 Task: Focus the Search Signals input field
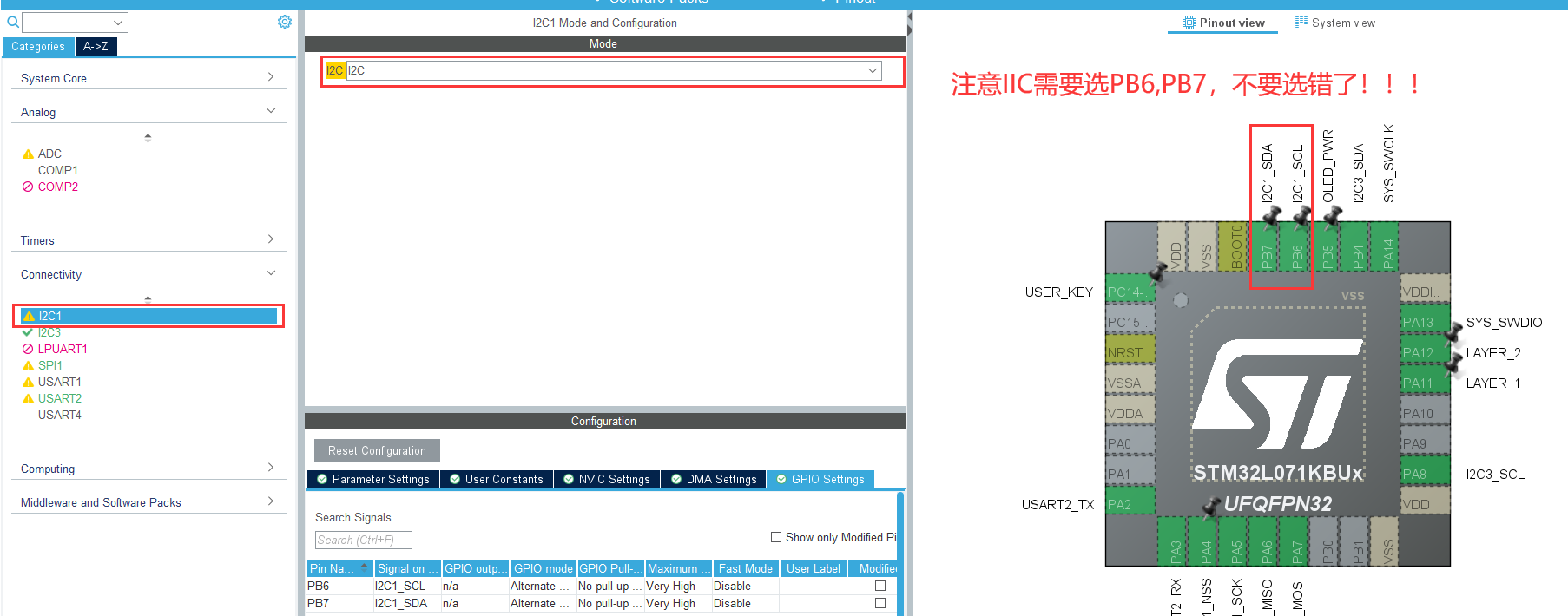(x=364, y=540)
